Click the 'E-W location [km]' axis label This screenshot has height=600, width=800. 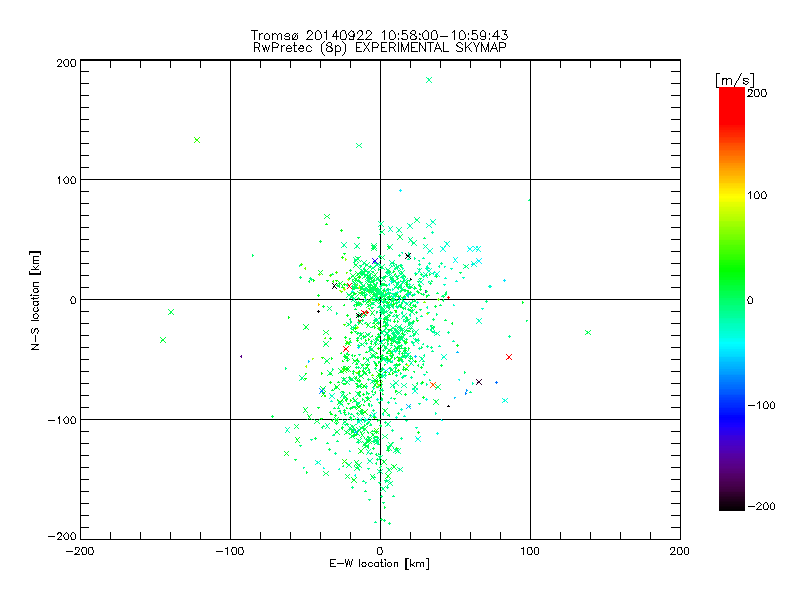point(379,563)
